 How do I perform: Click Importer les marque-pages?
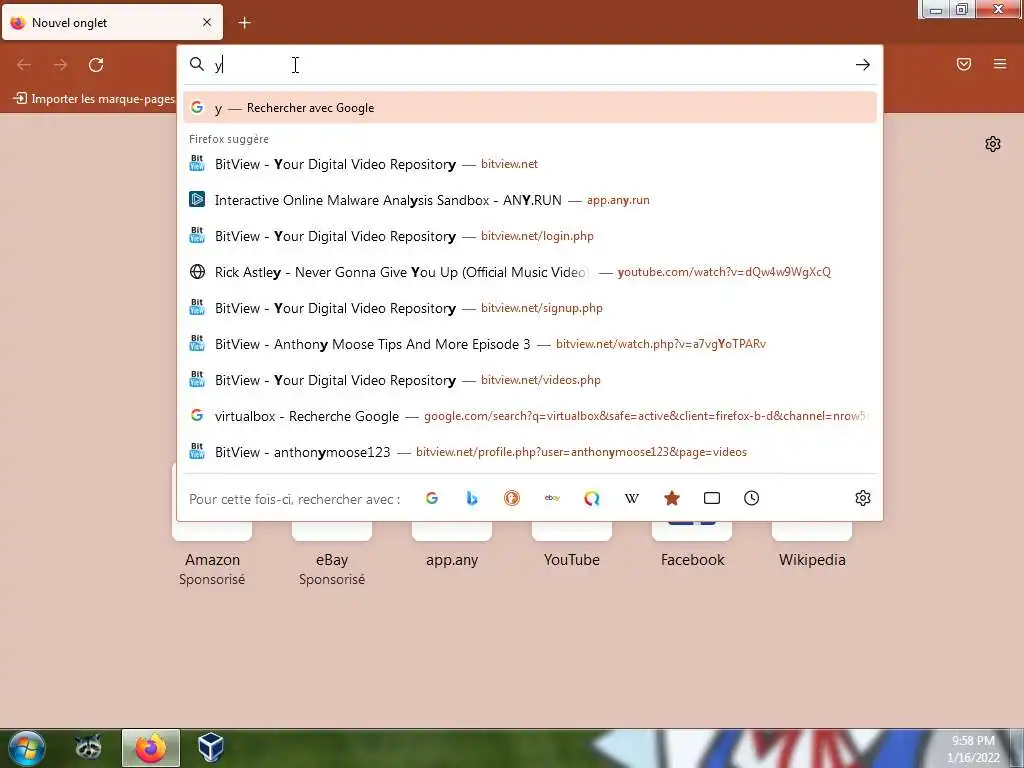coord(95,99)
